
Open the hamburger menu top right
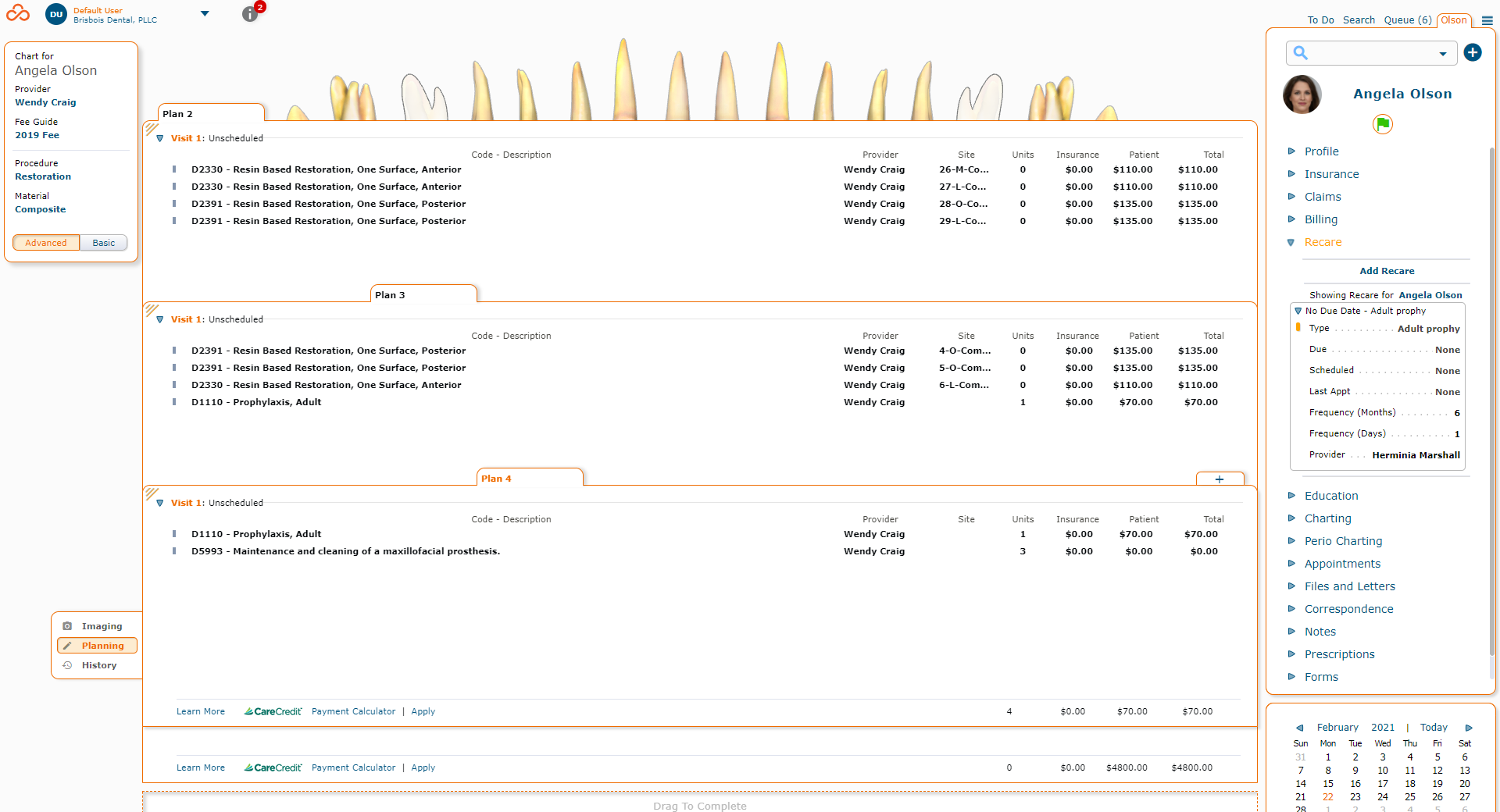1487,21
